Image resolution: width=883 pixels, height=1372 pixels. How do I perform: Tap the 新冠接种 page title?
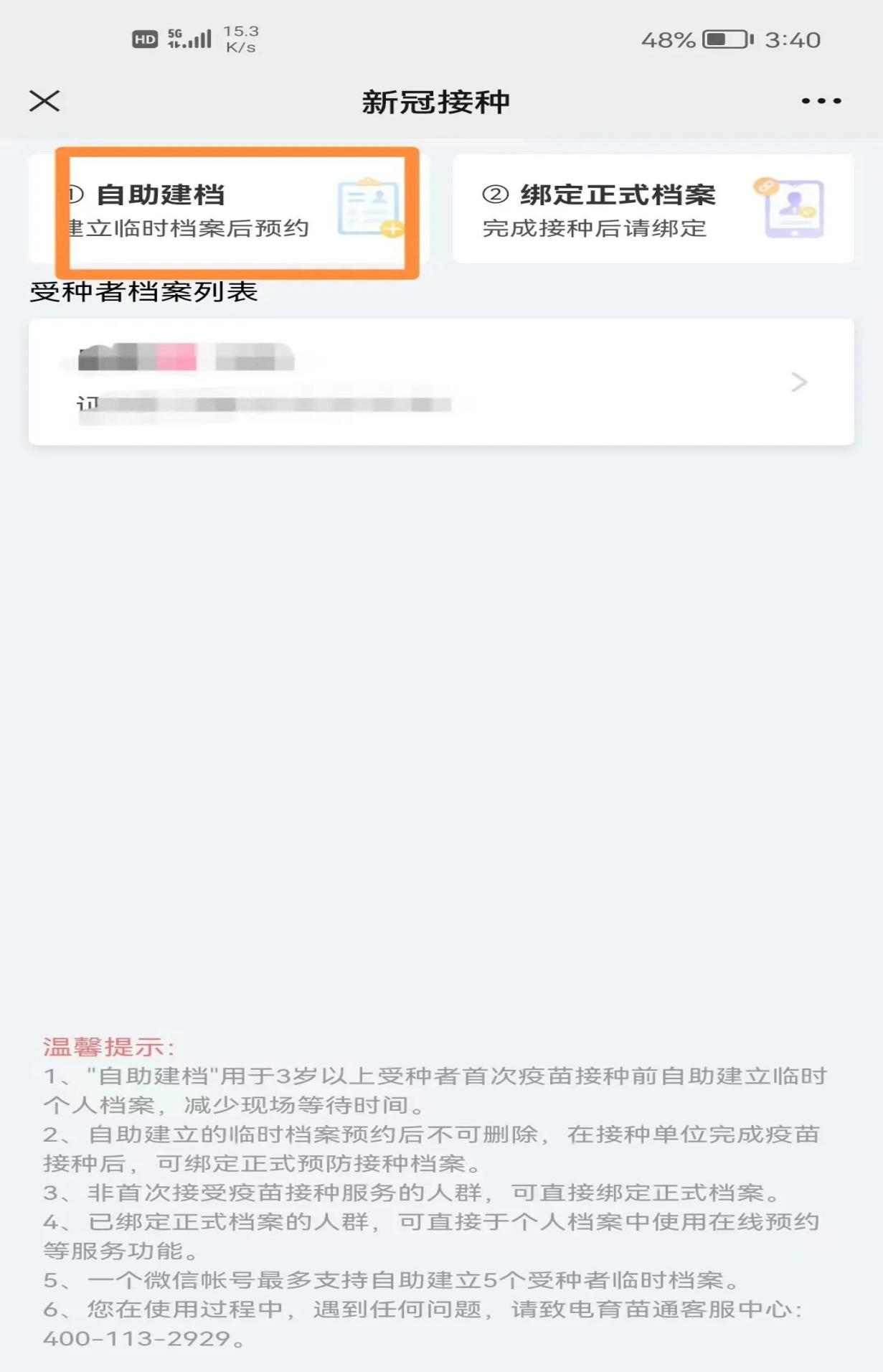pos(436,102)
